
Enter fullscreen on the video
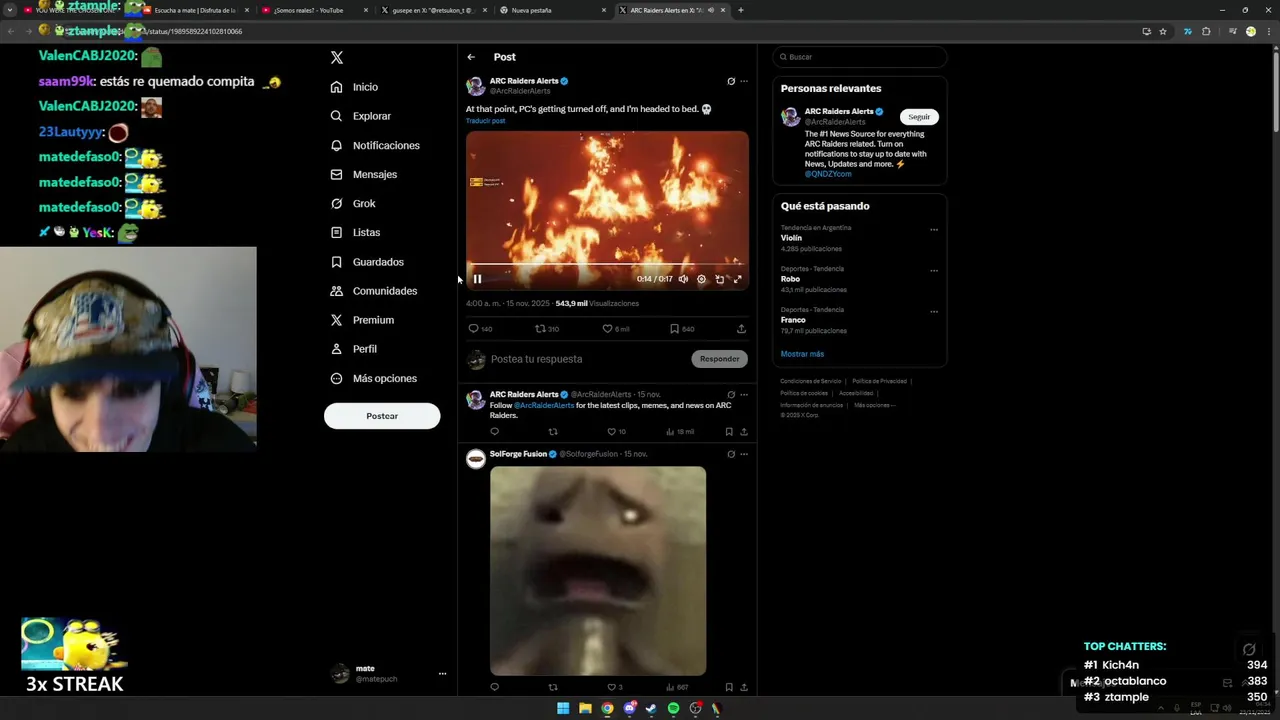737,279
